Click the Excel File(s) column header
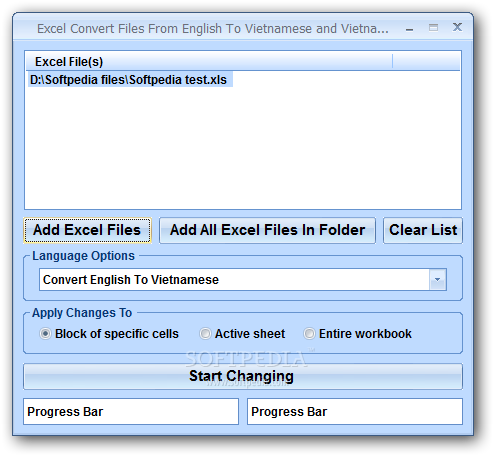Viewport: 494px width, 456px height. (209, 62)
